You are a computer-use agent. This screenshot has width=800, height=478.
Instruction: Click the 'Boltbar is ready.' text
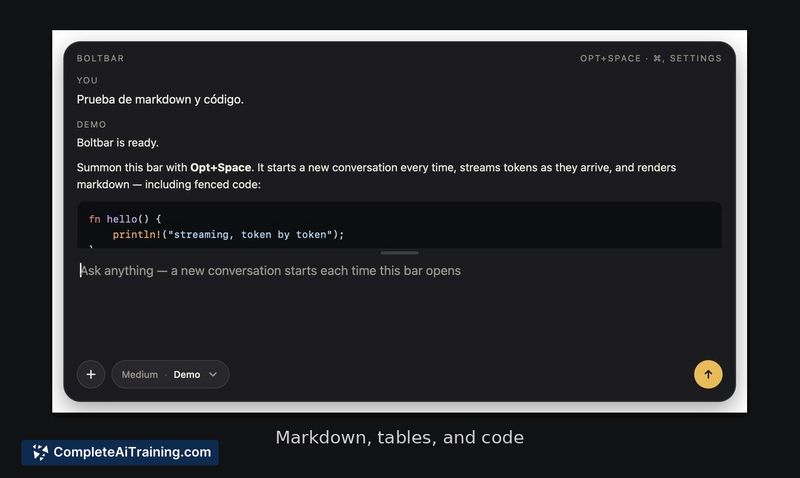pyautogui.click(x=118, y=143)
